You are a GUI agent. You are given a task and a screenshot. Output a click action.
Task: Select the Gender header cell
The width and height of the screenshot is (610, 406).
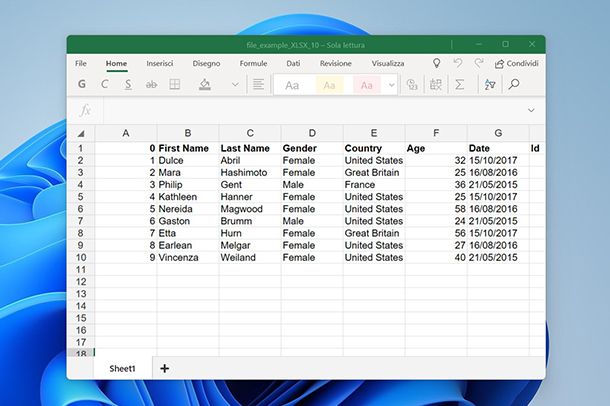(312, 148)
